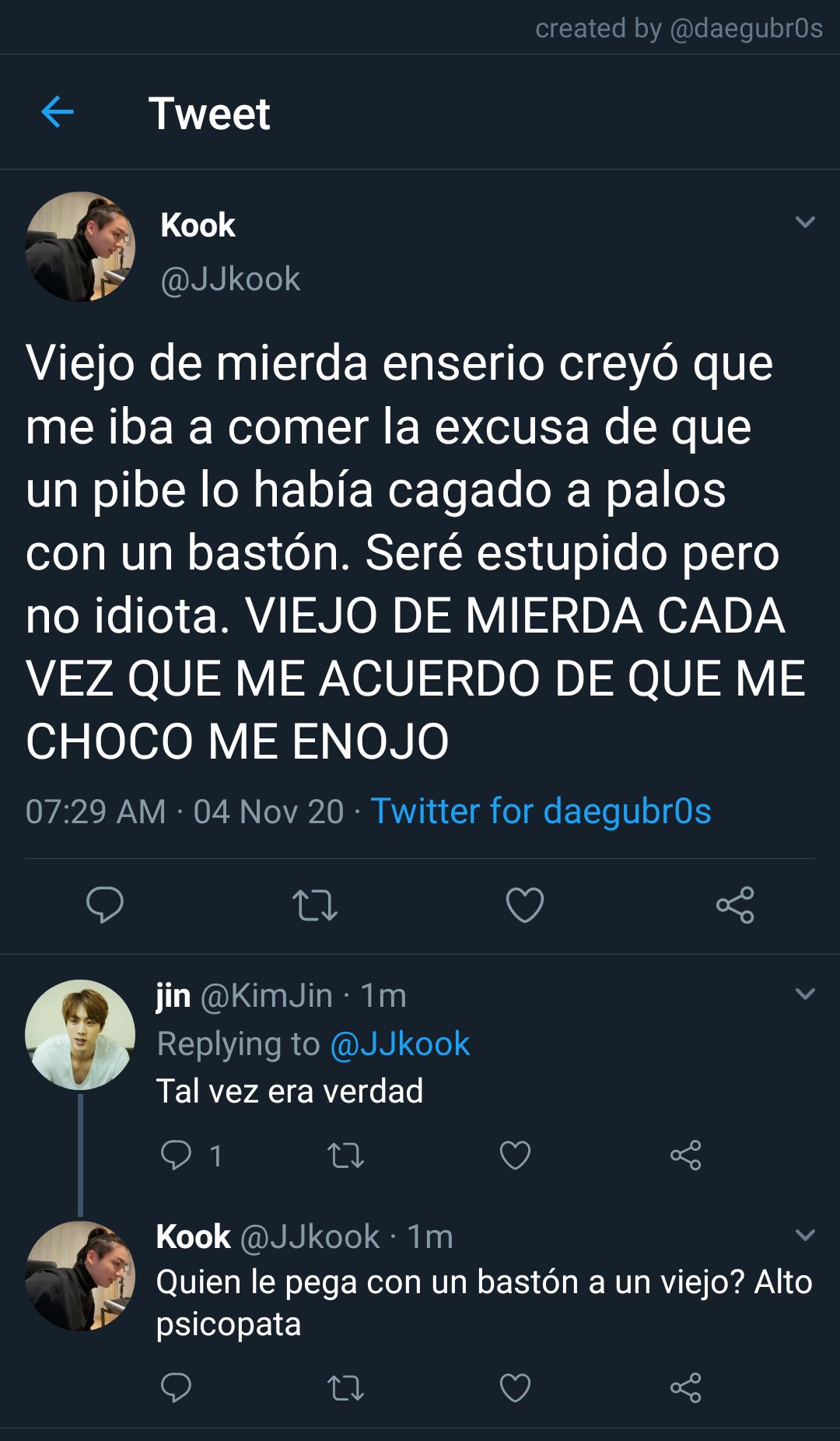View Kook's profile picture on main tweet
The image size is (840, 1441).
(80, 247)
